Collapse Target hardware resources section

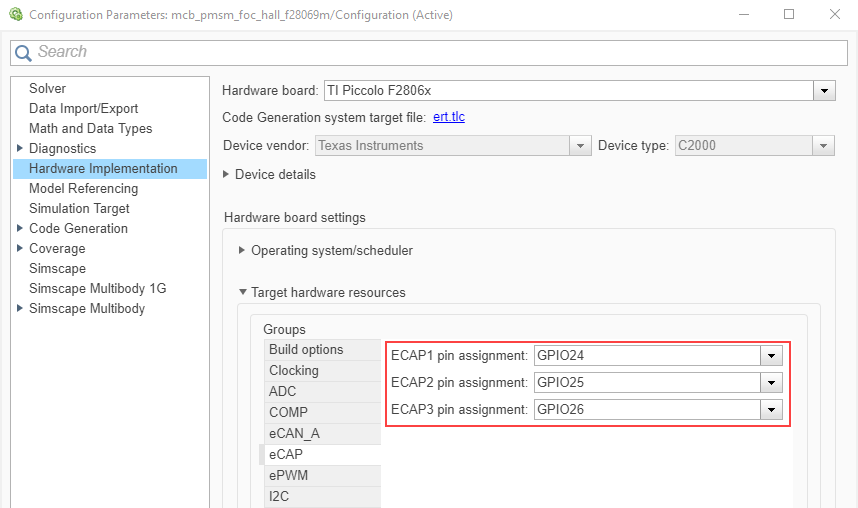[242, 292]
